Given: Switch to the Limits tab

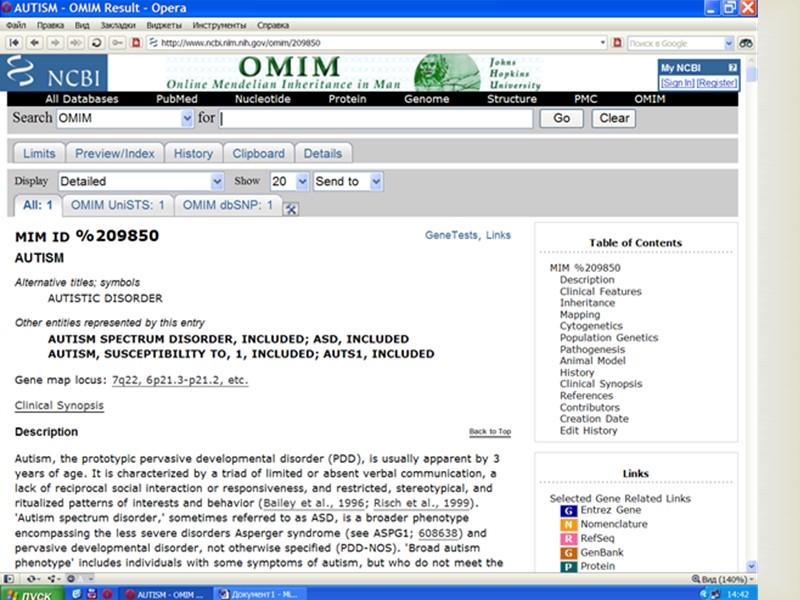Looking at the screenshot, I should point(39,153).
